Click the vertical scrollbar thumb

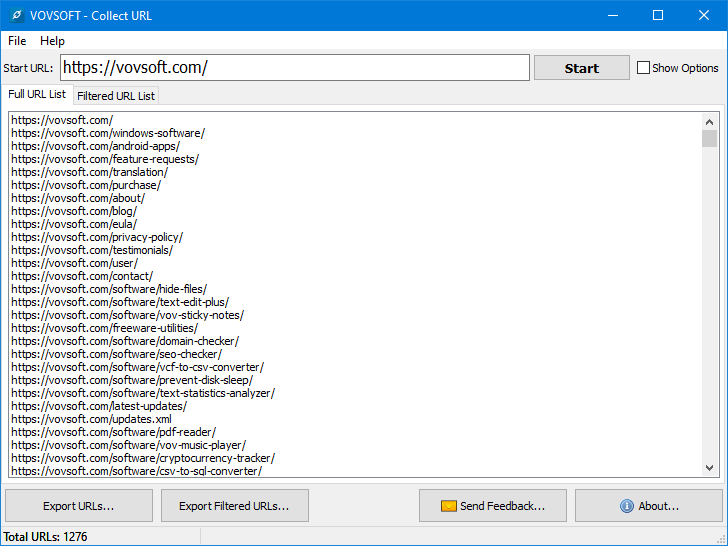tap(709, 139)
